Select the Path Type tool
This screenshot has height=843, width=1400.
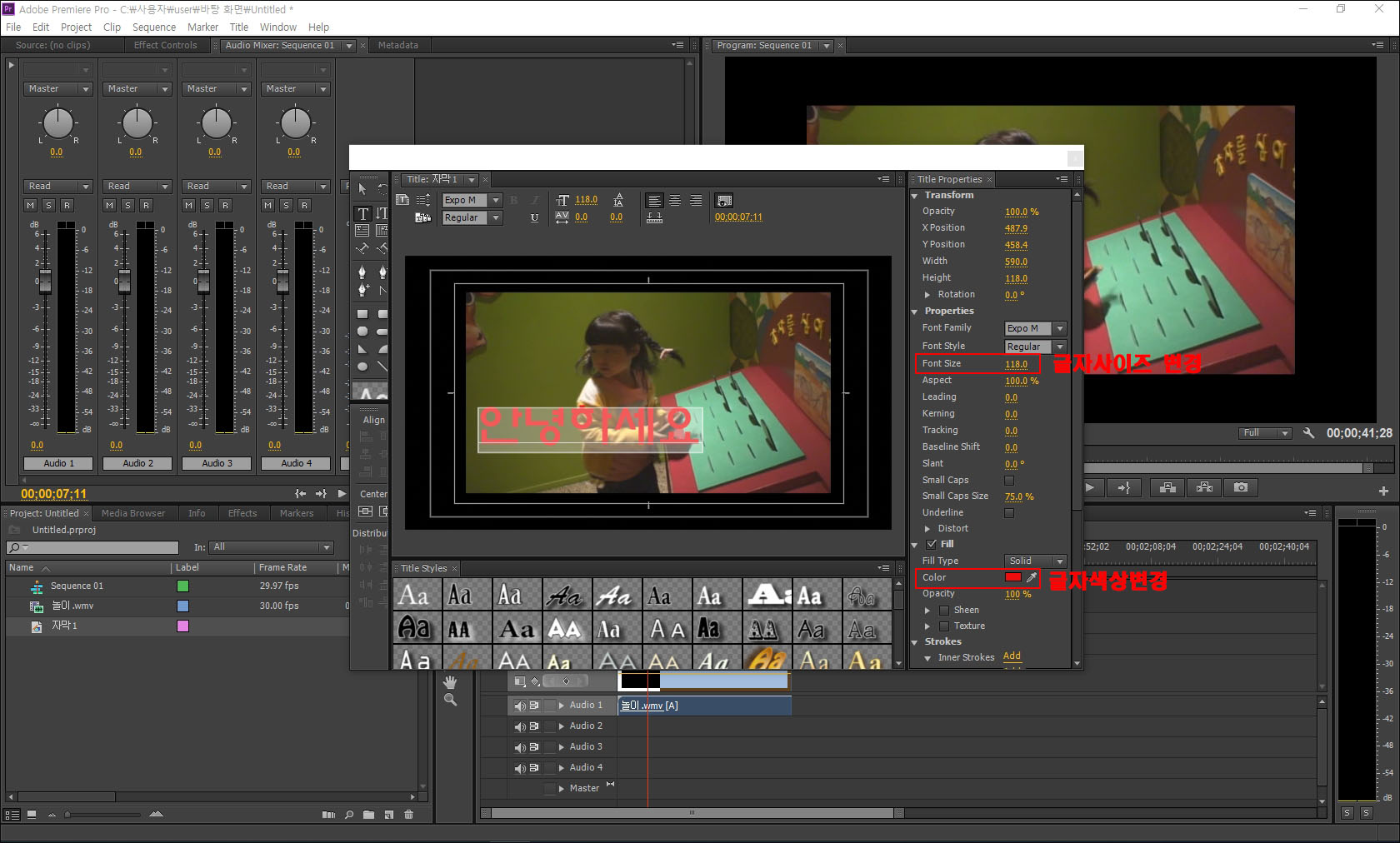(362, 248)
